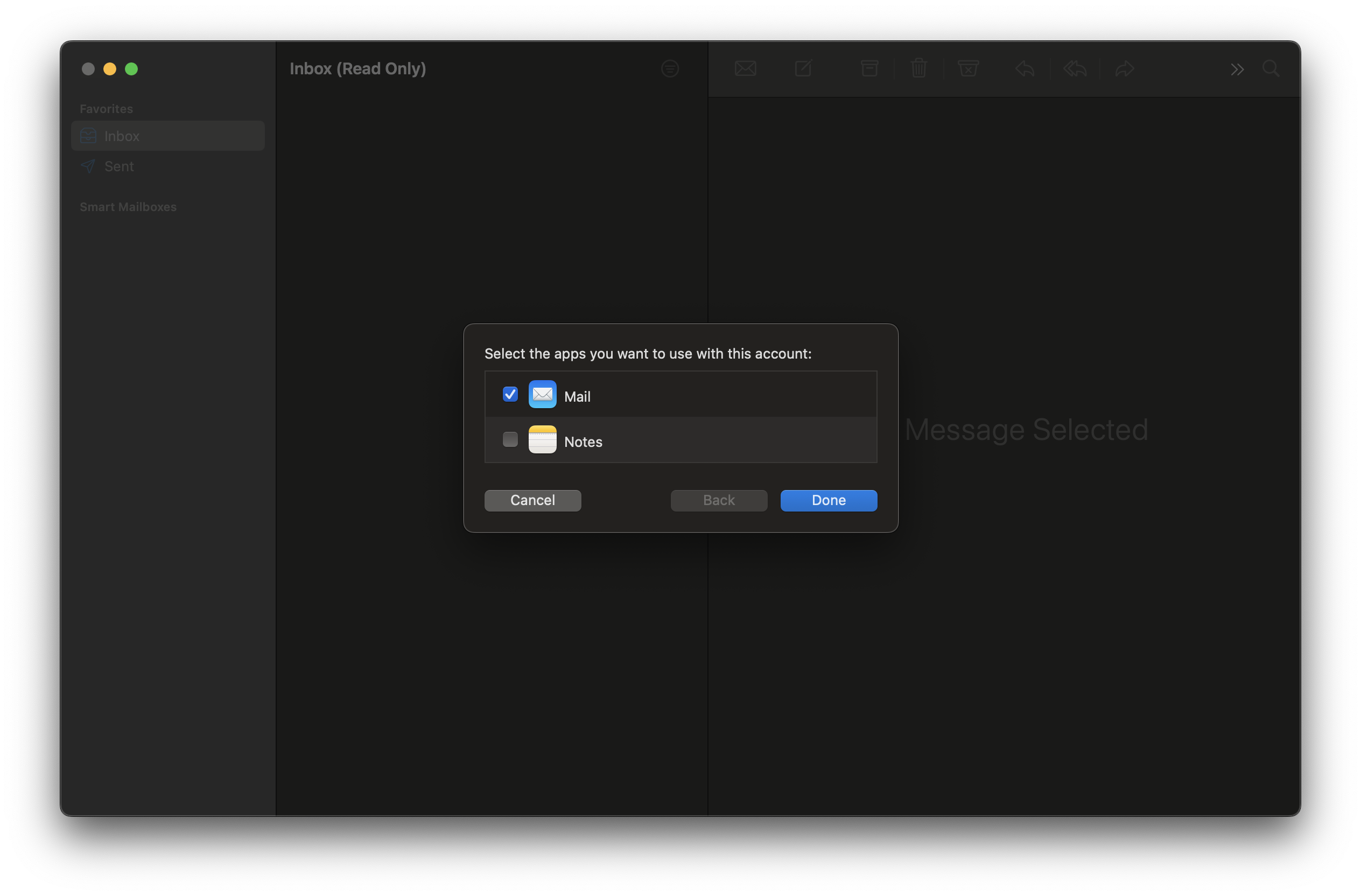
Task: Enable the Notes app checkbox
Action: coord(510,439)
